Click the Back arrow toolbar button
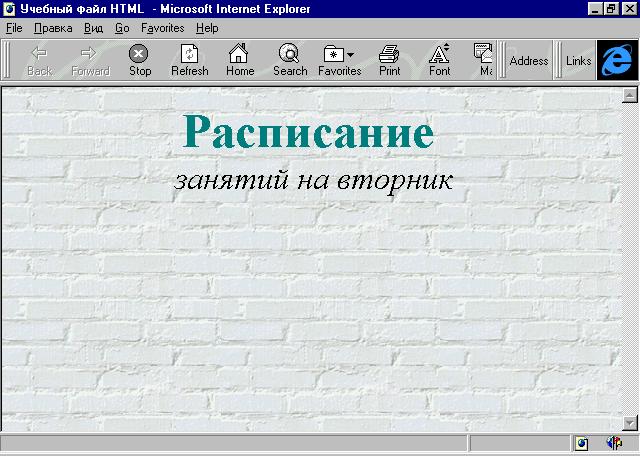 click(40, 60)
